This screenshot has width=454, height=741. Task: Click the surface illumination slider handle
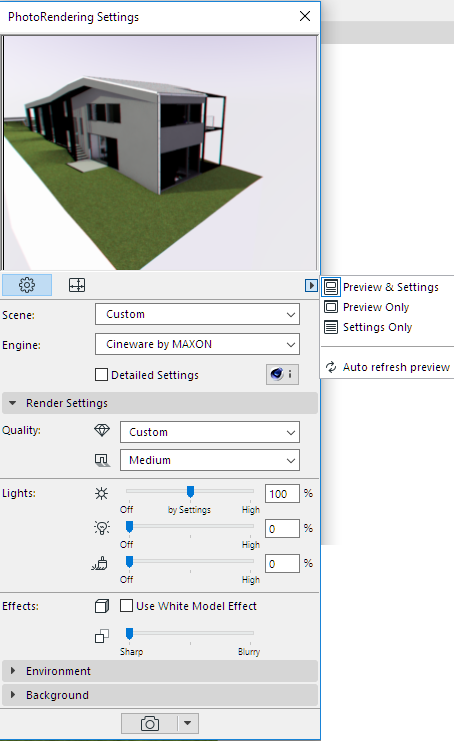(x=129, y=561)
